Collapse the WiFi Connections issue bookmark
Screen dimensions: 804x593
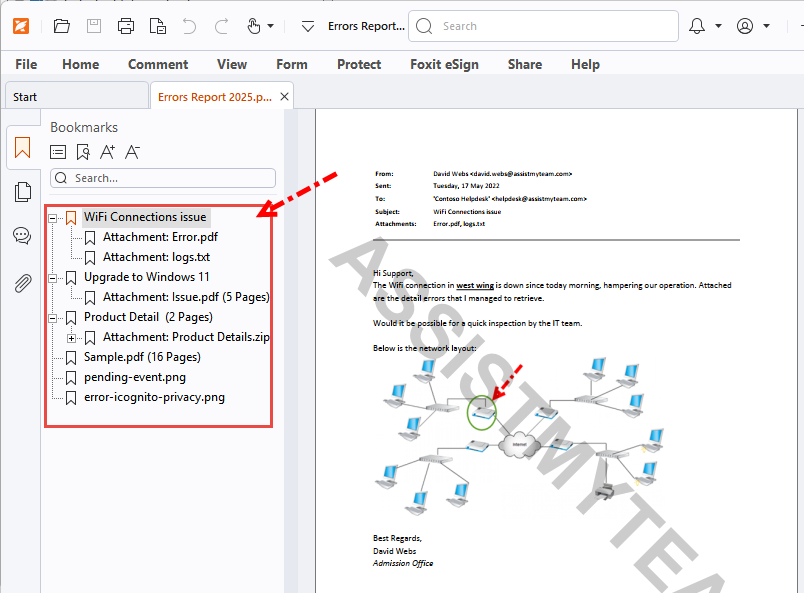coord(53,217)
